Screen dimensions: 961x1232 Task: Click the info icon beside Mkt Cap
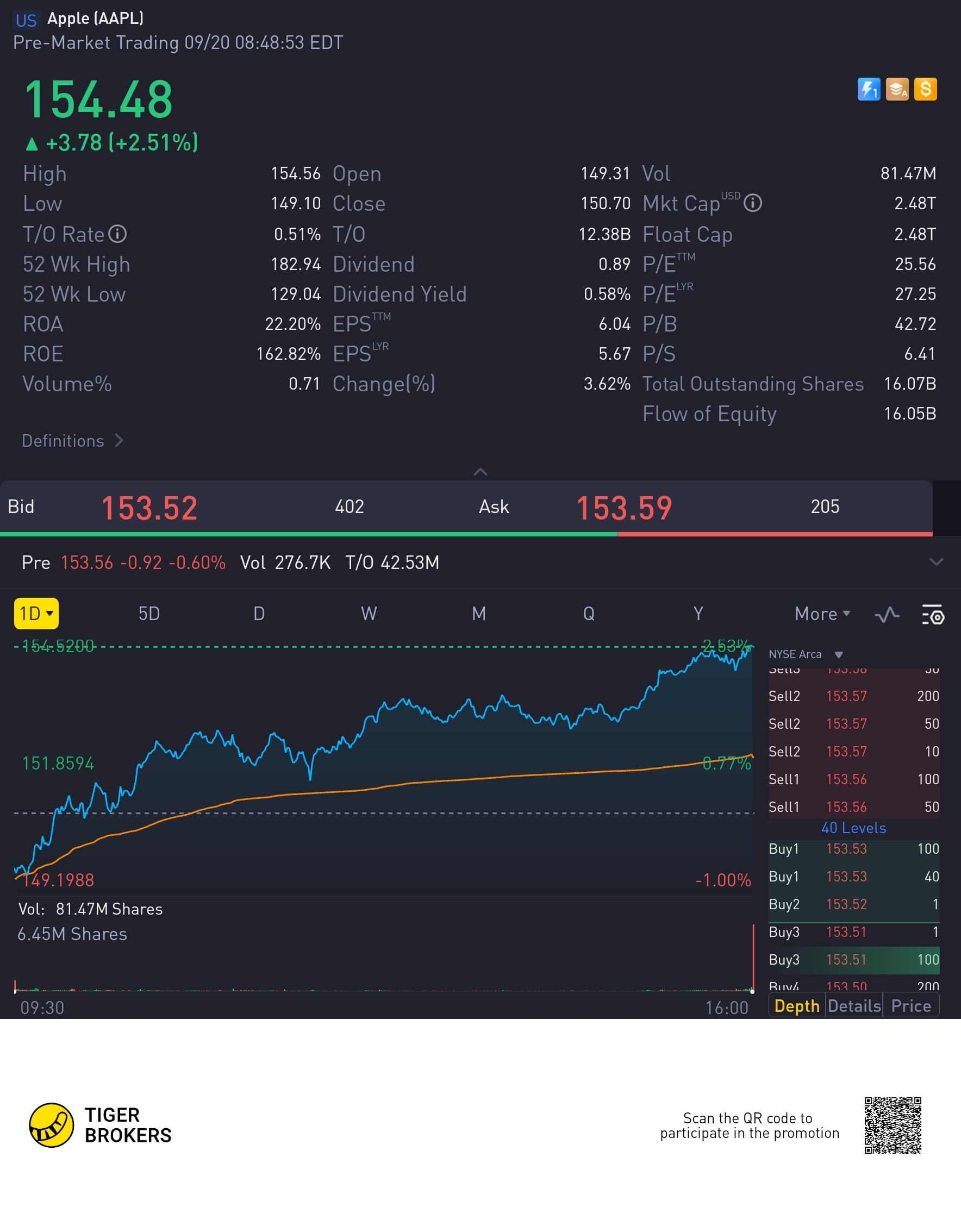tap(753, 203)
